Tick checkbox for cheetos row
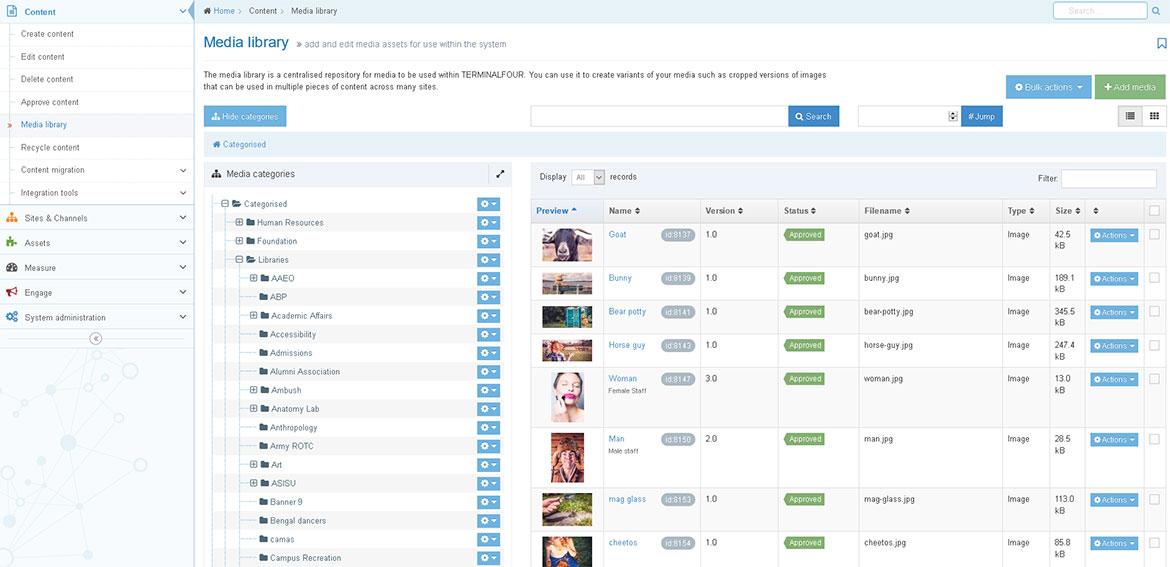1170x567 pixels. pyautogui.click(x=1154, y=543)
